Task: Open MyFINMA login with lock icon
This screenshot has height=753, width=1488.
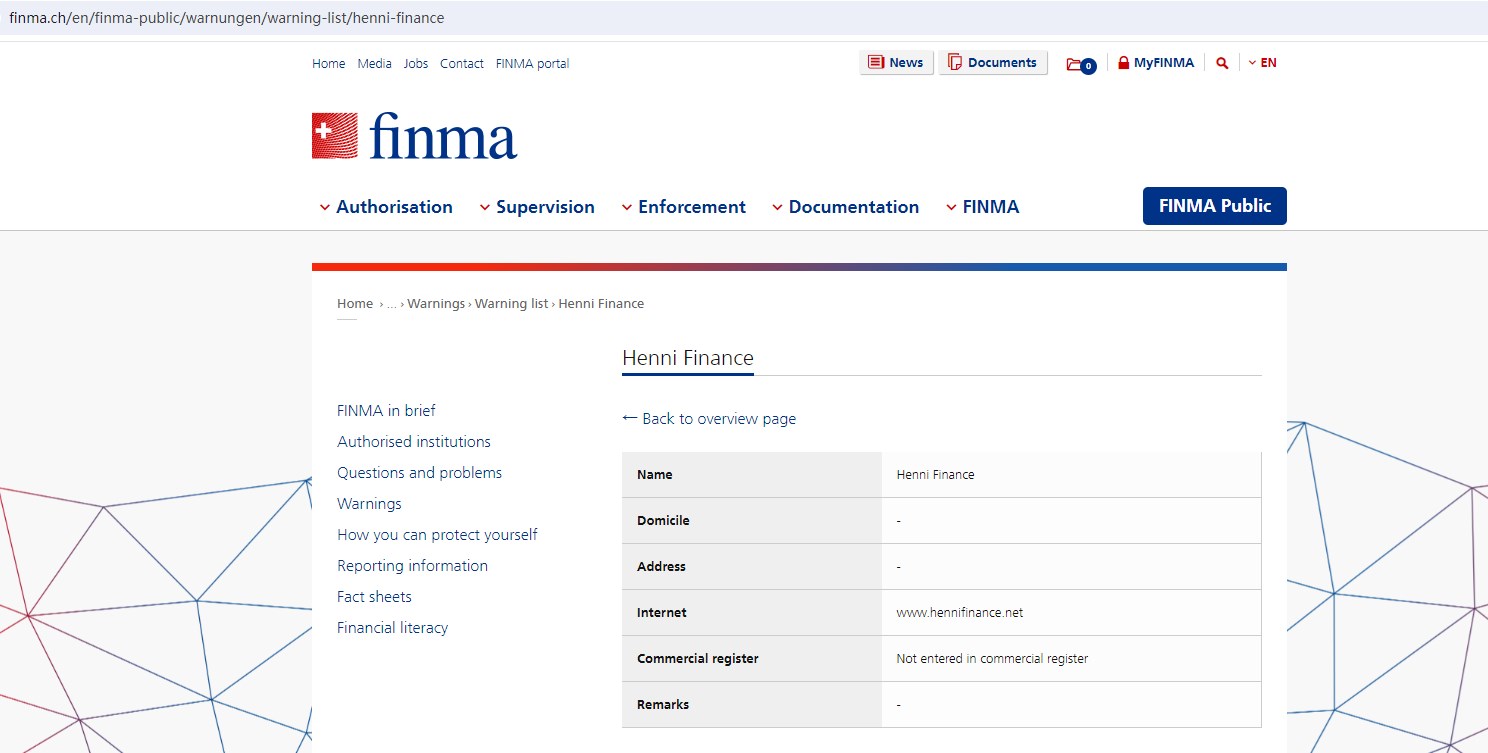Action: (x=1156, y=63)
